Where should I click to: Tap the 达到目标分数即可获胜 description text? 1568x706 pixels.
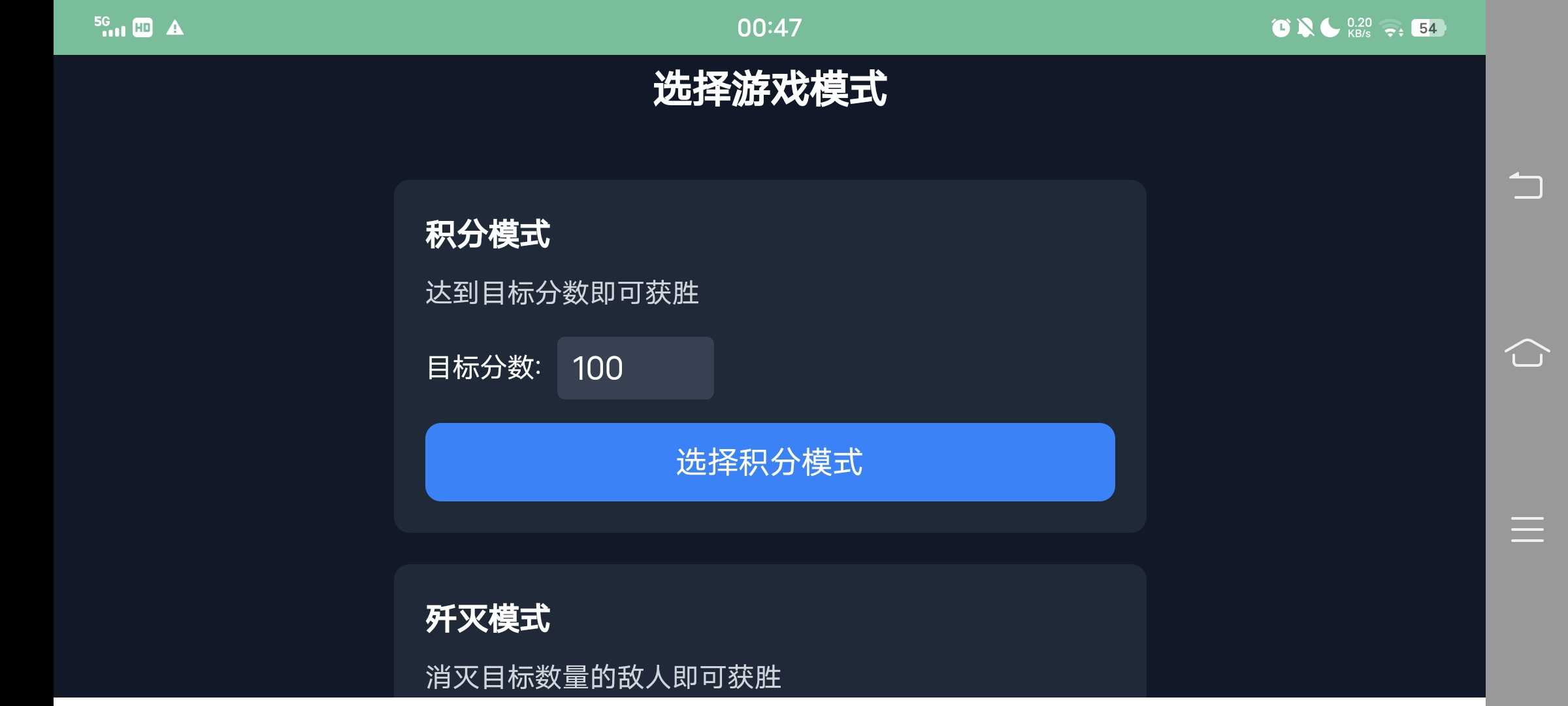(562, 293)
